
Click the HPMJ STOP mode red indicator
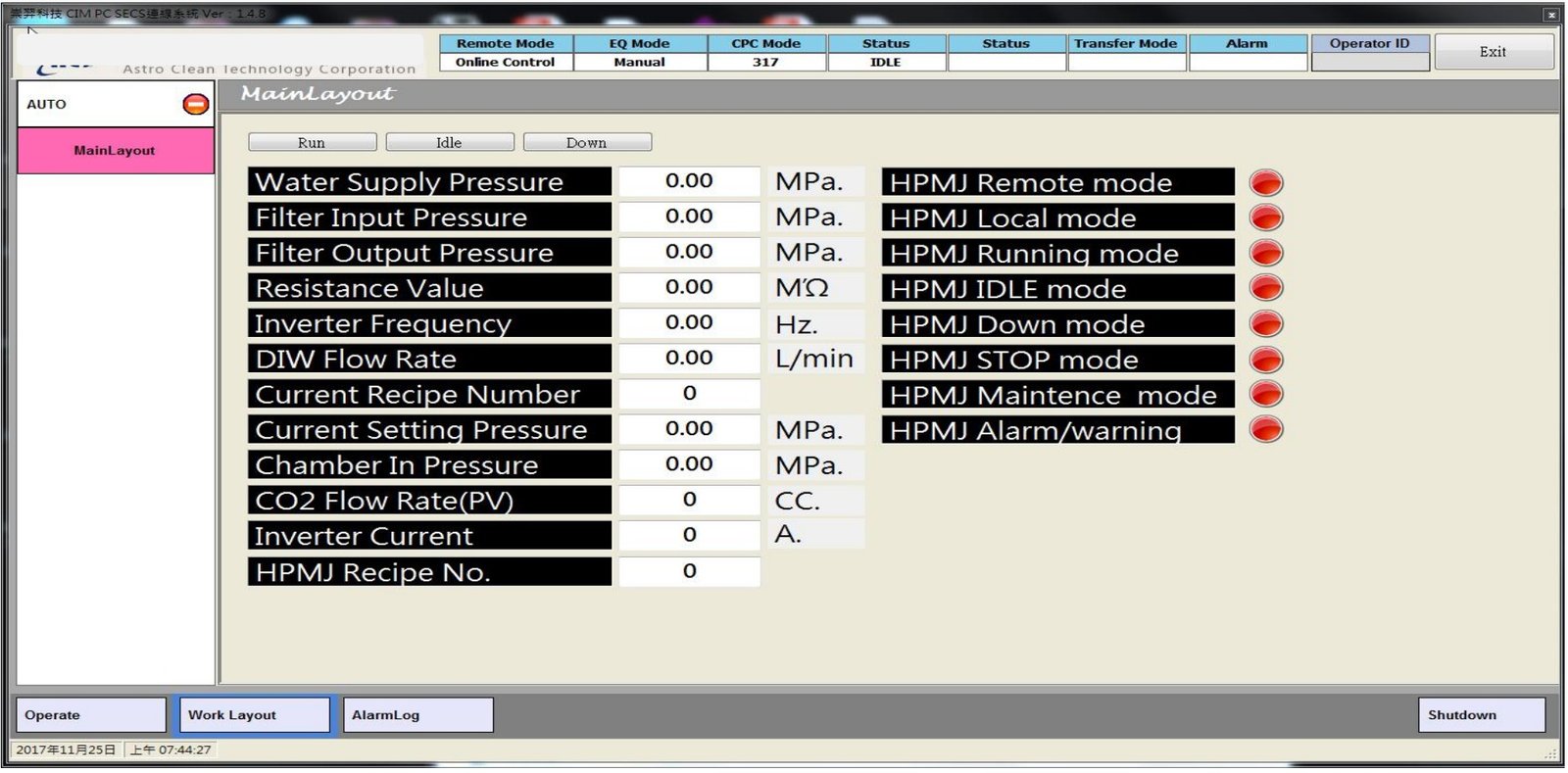1266,360
